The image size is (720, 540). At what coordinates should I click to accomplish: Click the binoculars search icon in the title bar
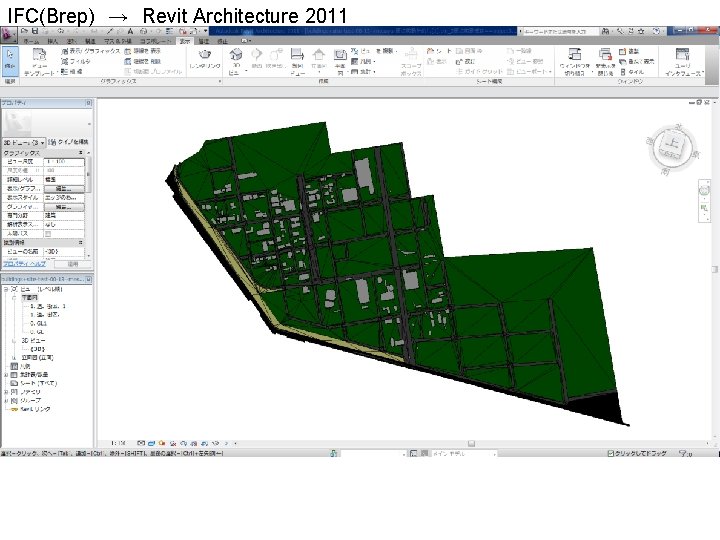(x=605, y=31)
